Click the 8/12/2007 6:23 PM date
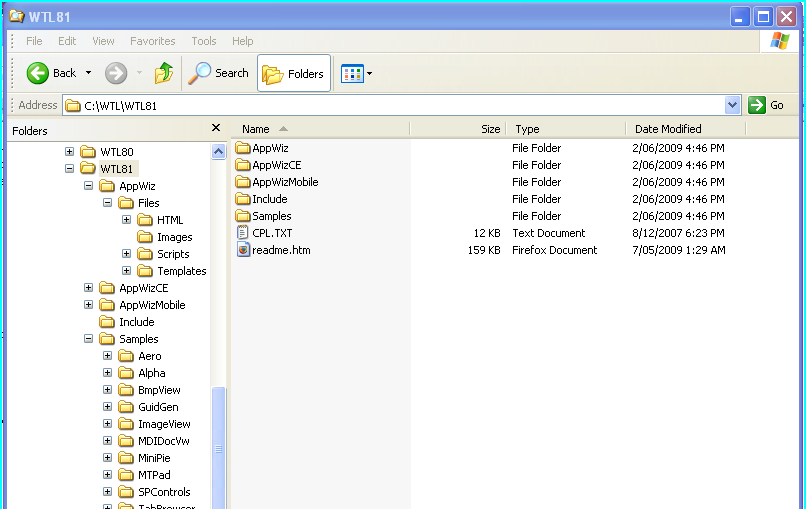The image size is (806, 509). coord(678,233)
